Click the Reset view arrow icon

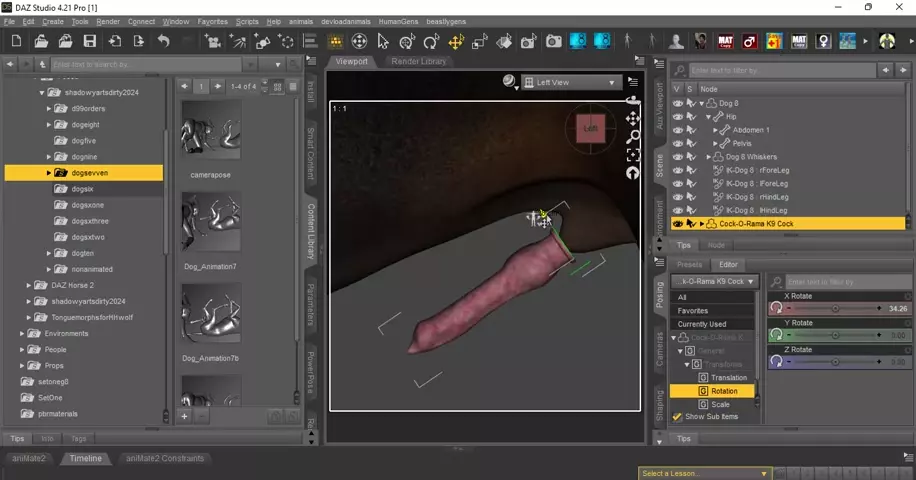632,173
